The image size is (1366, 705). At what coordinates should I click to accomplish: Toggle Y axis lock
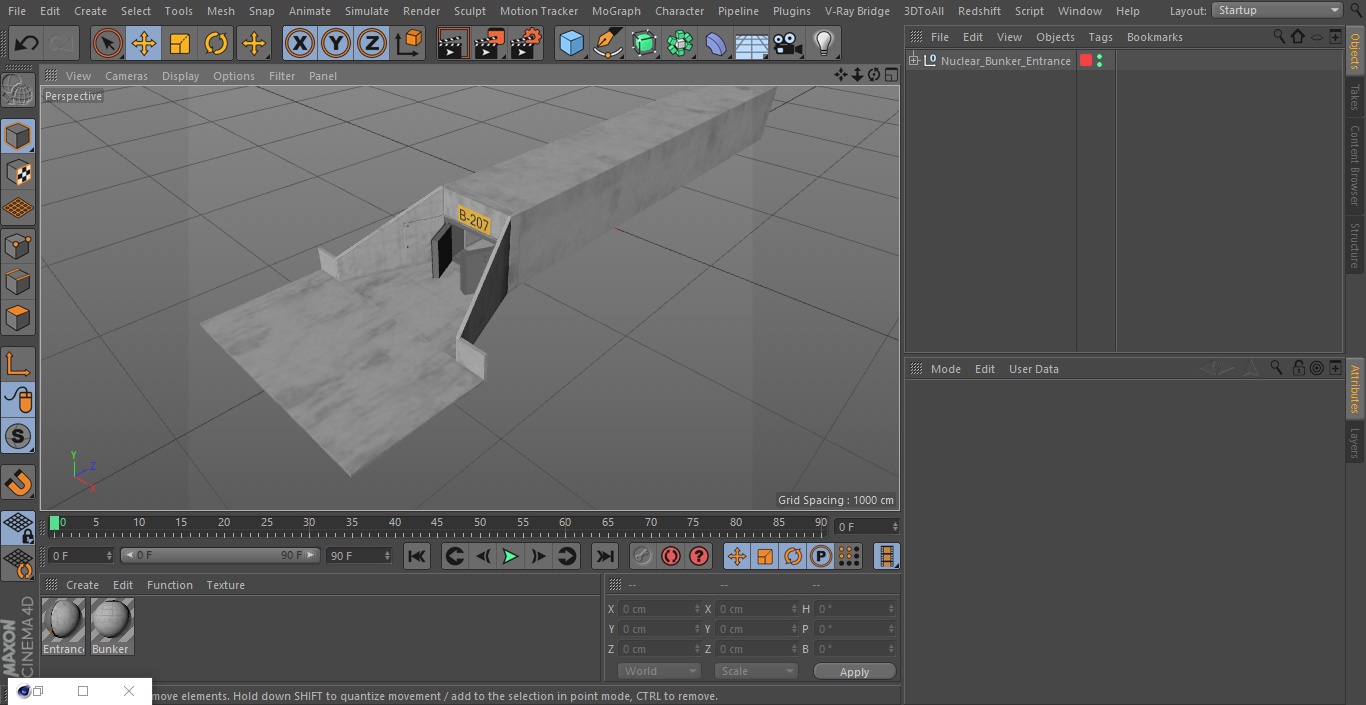336,43
